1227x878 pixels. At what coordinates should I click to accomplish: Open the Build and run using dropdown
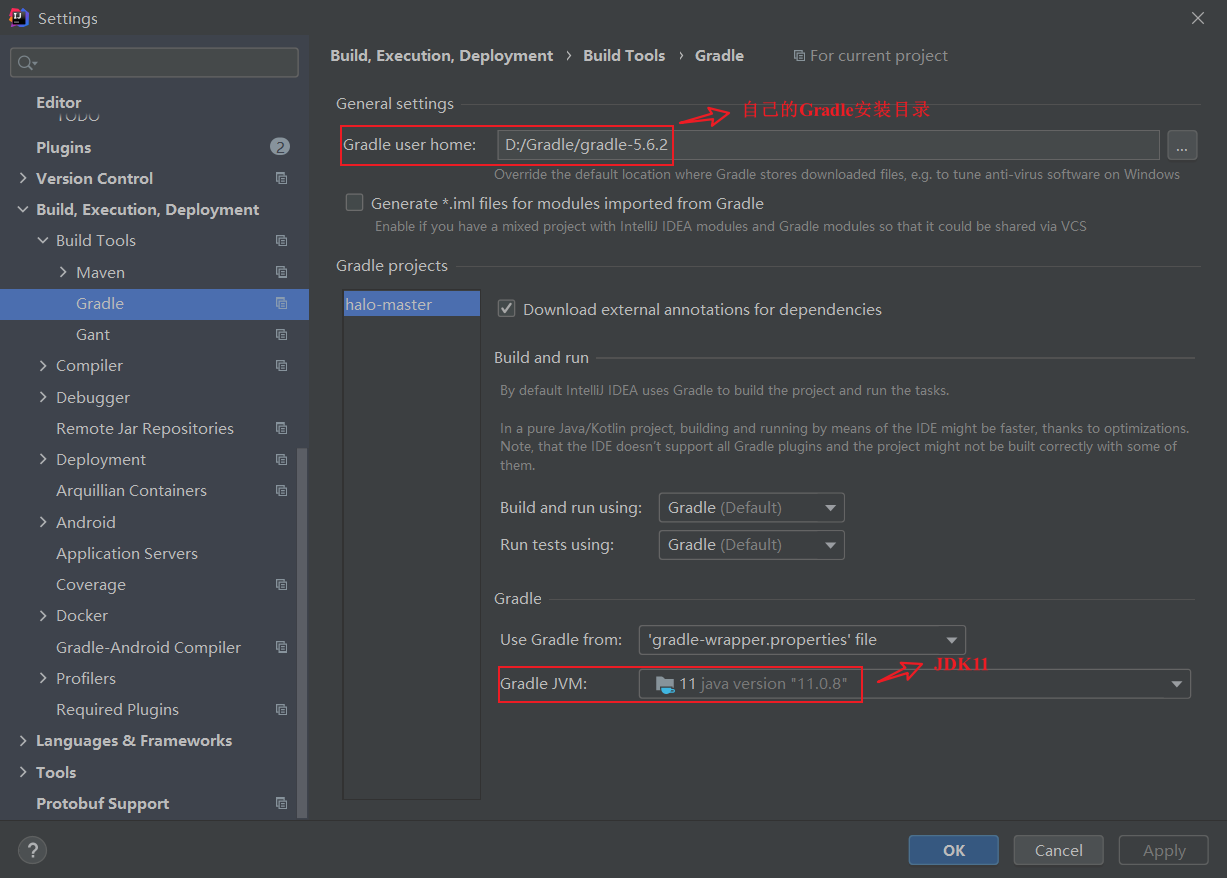[751, 508]
